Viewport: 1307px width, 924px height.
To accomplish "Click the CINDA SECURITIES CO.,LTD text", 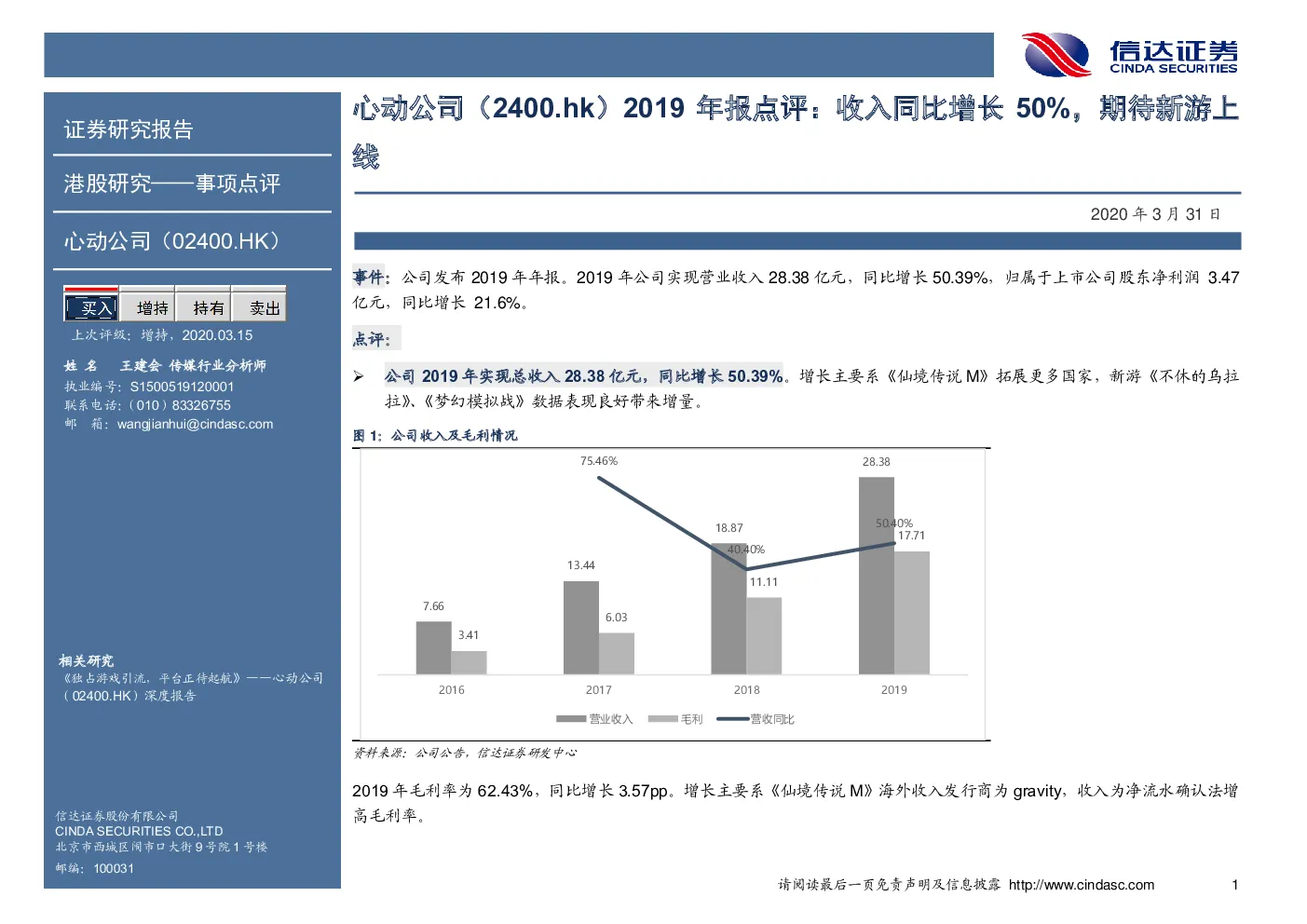I will (x=139, y=831).
